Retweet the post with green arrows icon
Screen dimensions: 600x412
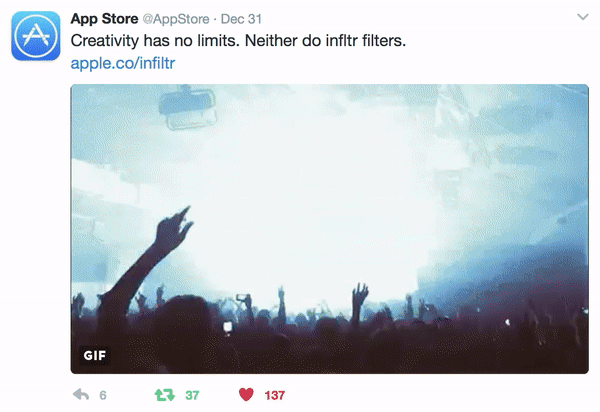pyautogui.click(x=165, y=395)
